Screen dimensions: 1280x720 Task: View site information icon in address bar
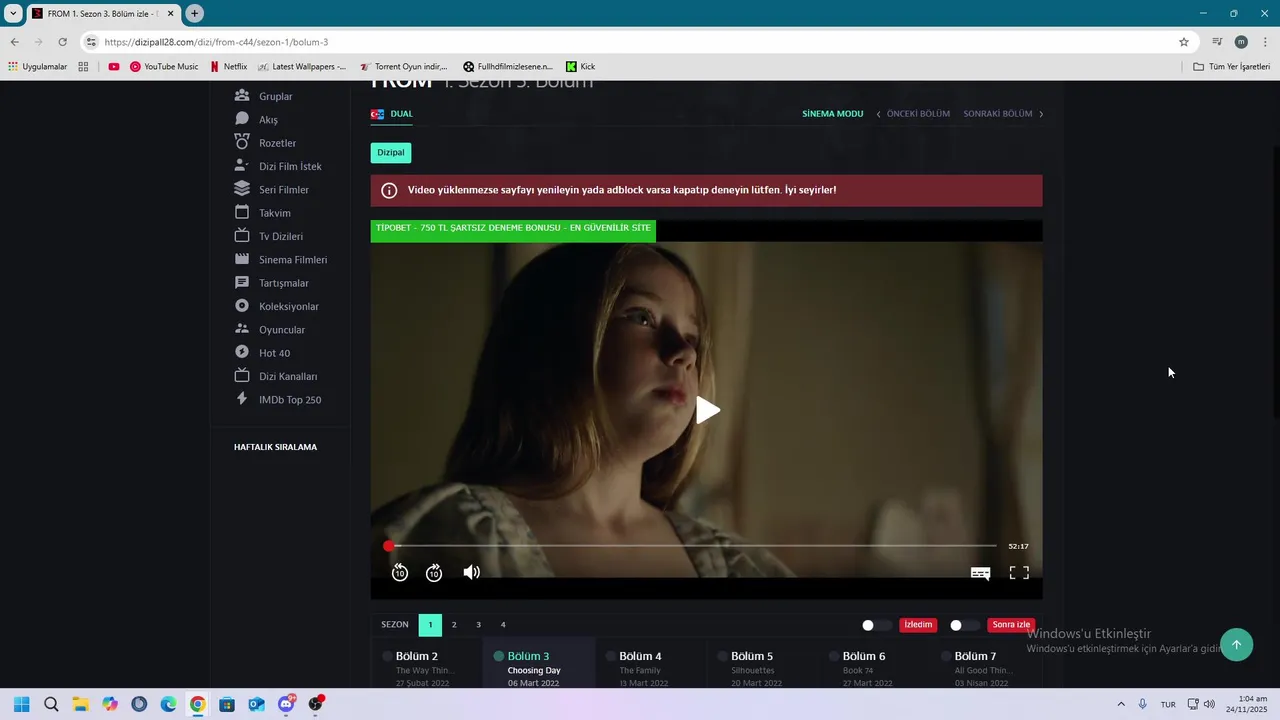(91, 42)
